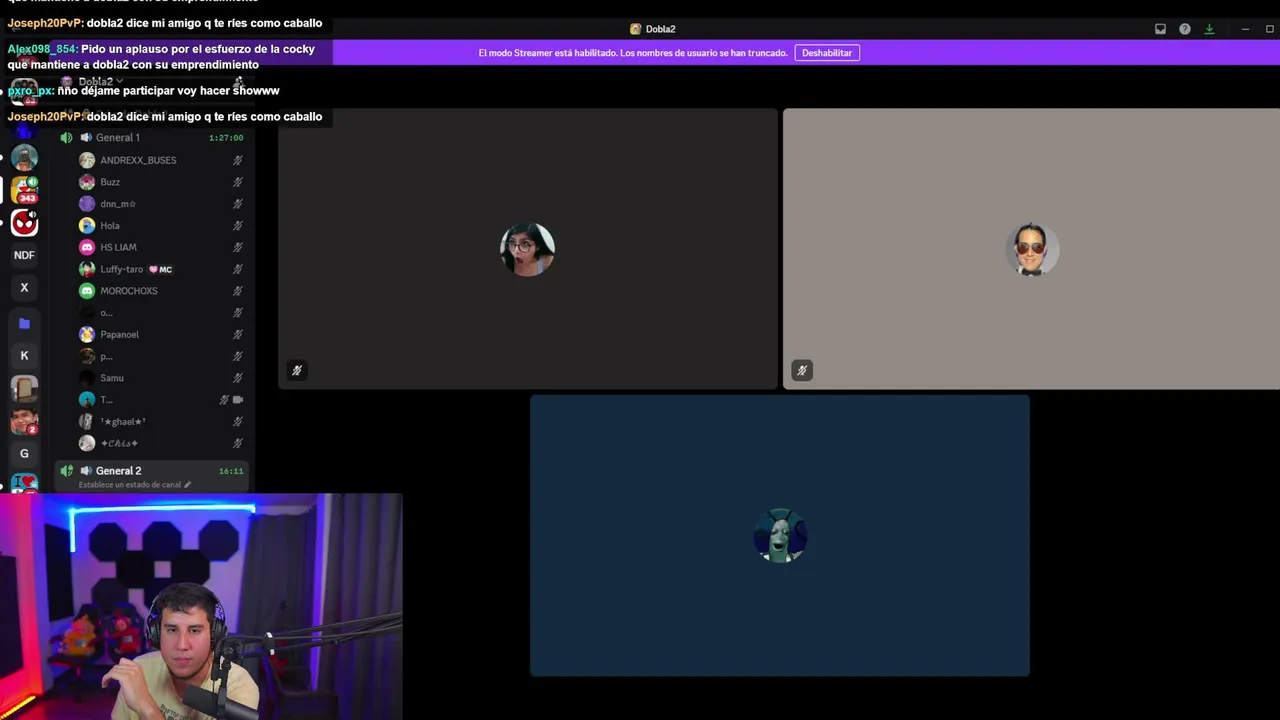Open the server folder icon
The image size is (1280, 720).
(x=24, y=323)
